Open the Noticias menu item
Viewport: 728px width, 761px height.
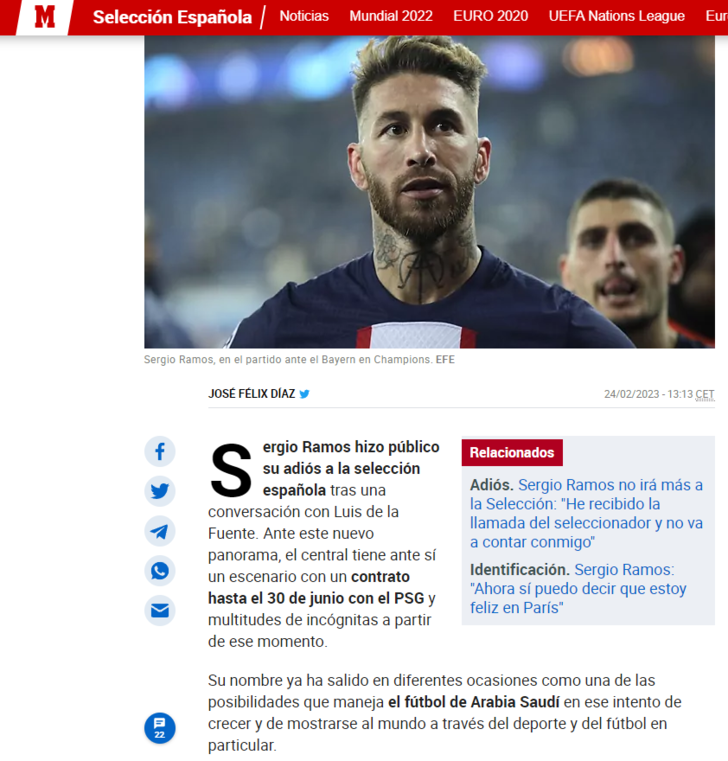pyautogui.click(x=304, y=16)
